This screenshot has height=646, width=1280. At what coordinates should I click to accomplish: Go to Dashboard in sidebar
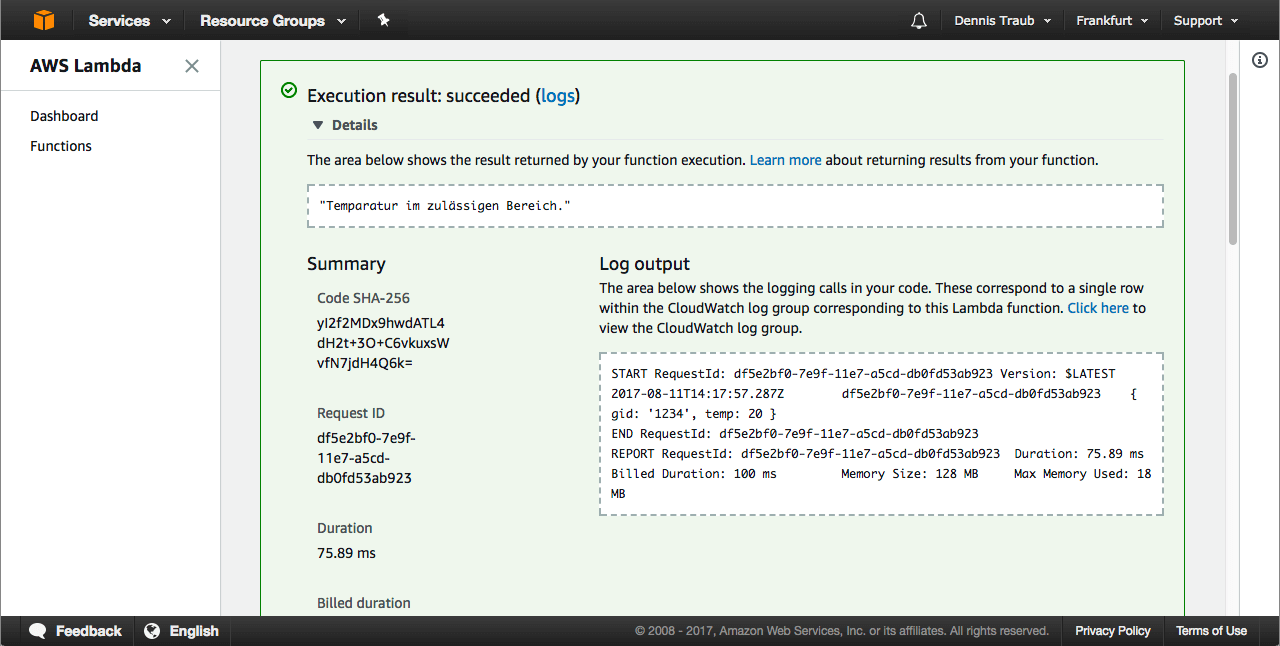pos(64,116)
